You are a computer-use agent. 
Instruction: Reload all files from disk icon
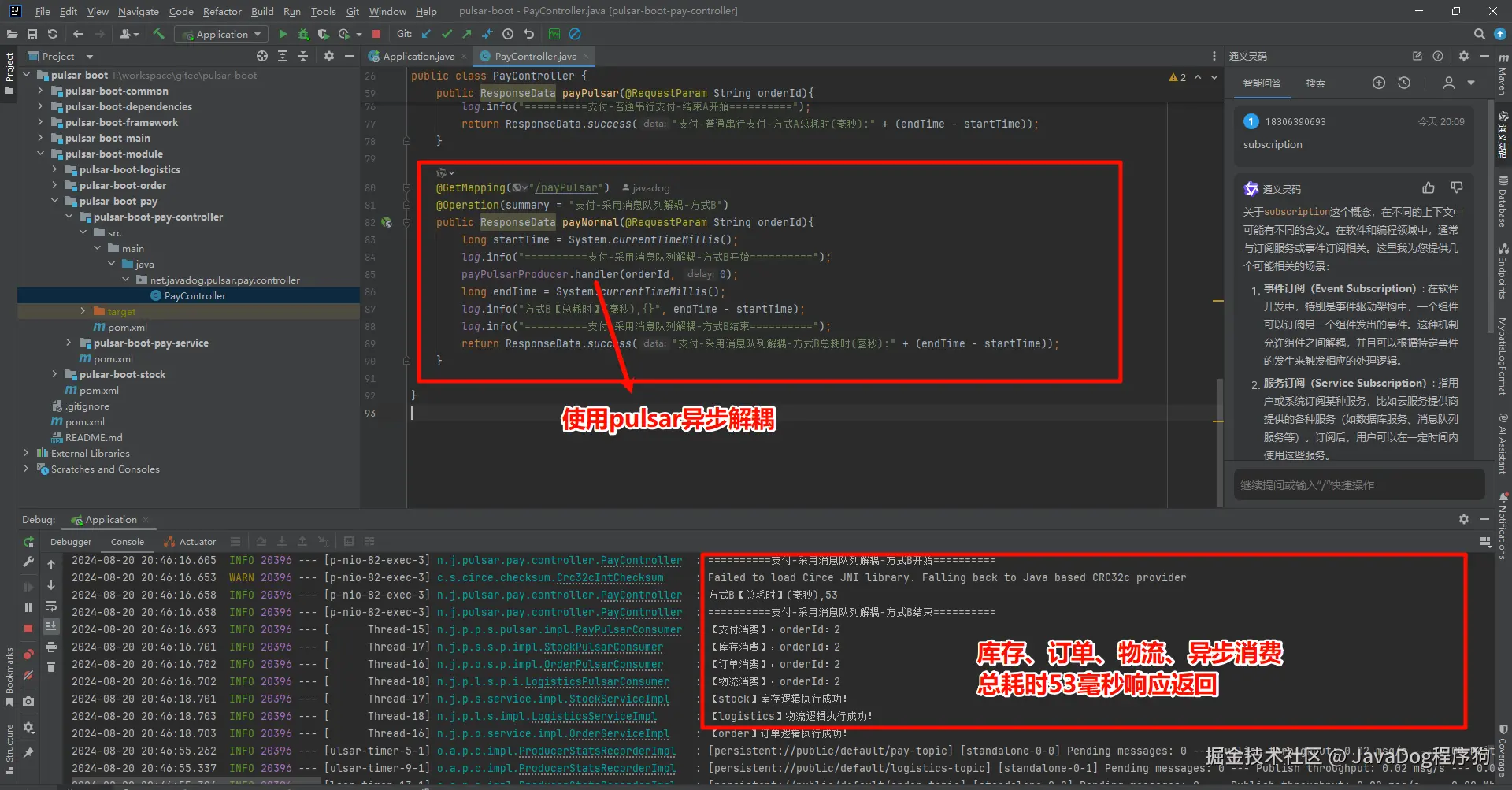coord(53,34)
